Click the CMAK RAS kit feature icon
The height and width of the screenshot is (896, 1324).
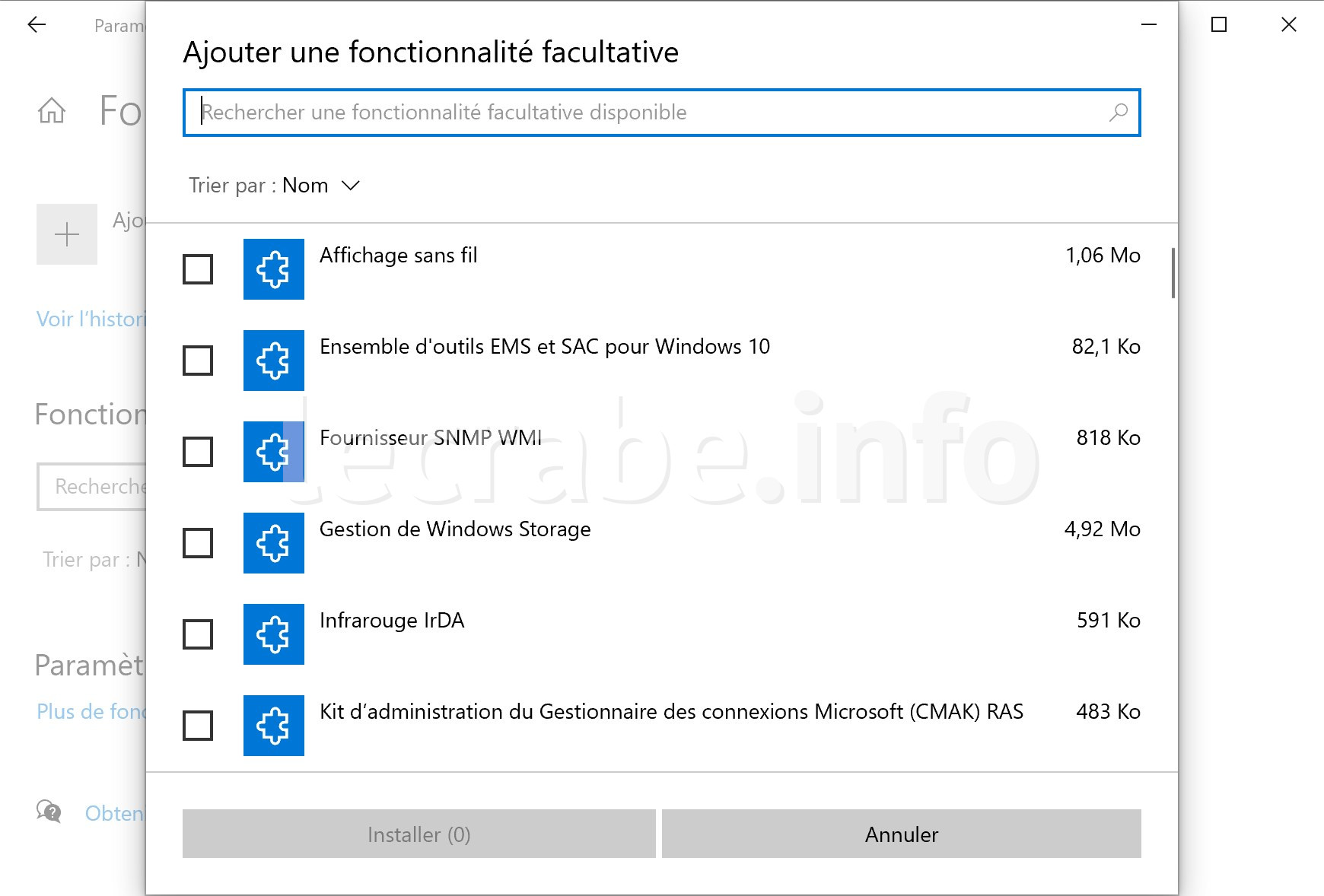274,726
